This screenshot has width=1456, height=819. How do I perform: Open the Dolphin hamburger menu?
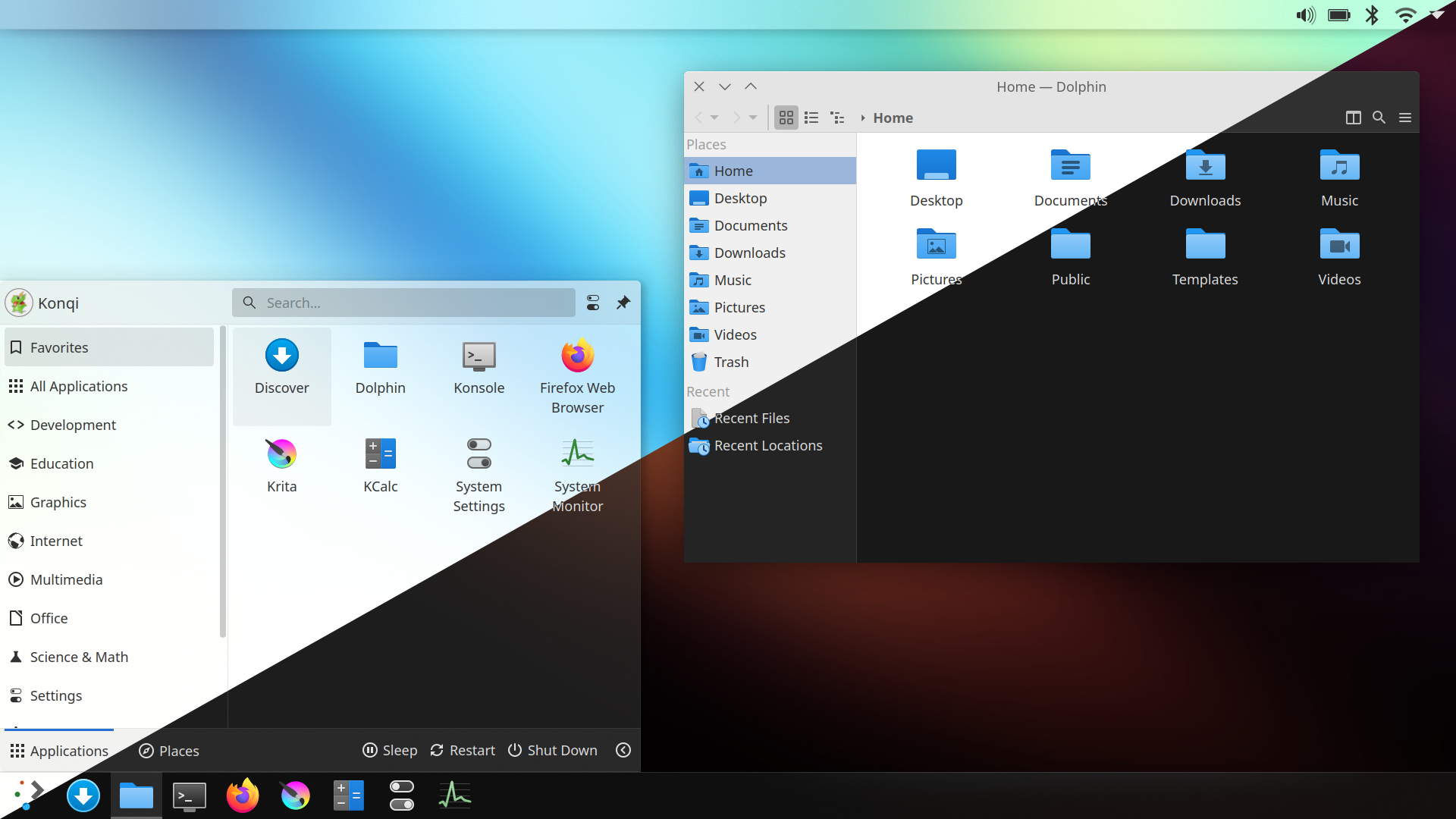tap(1405, 118)
